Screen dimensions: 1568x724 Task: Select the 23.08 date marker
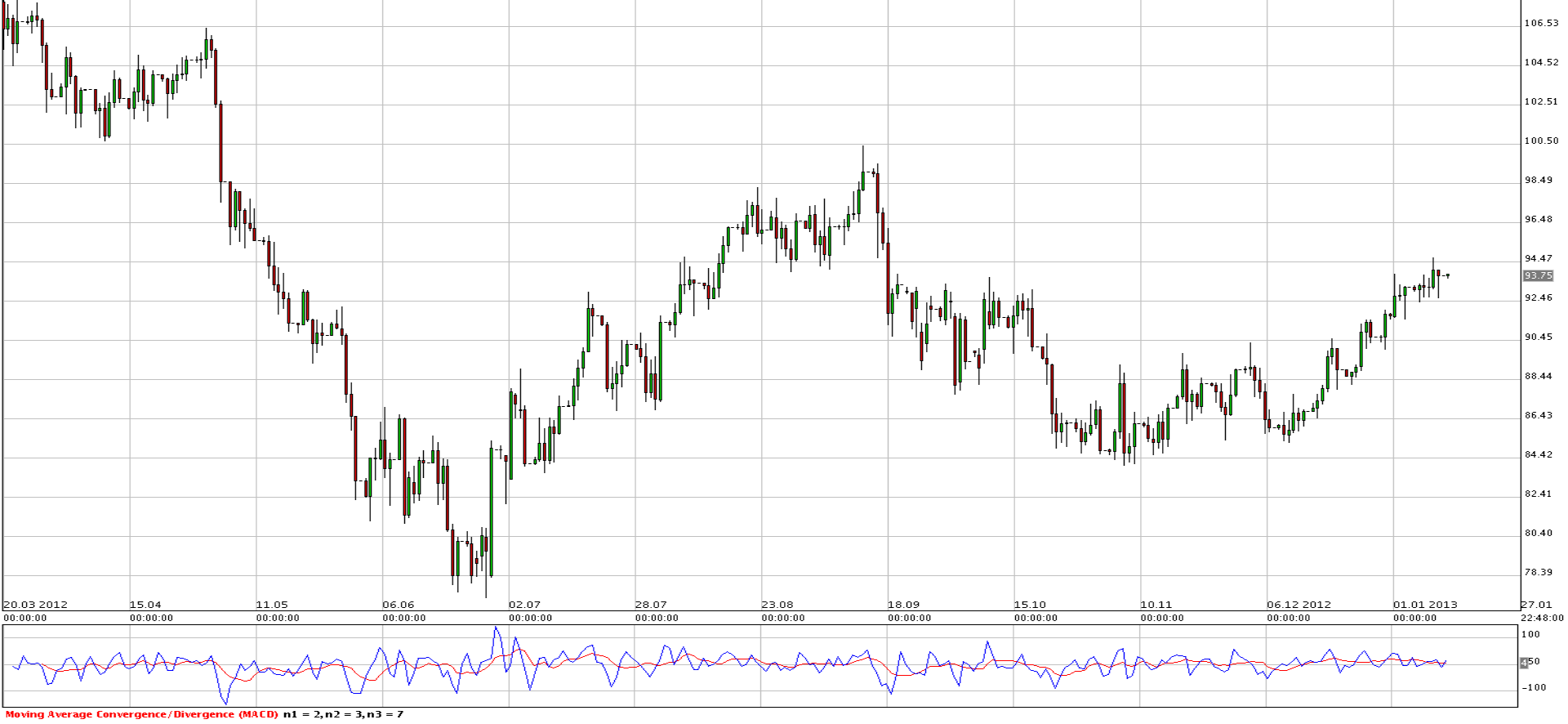[x=777, y=606]
